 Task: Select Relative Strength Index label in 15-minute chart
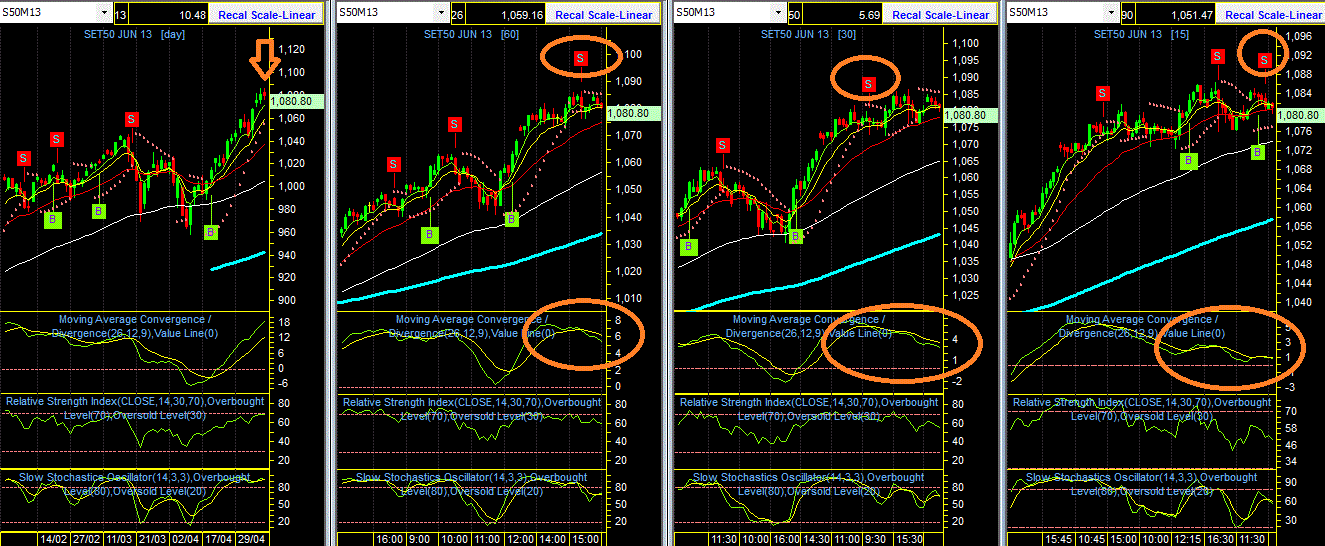pyautogui.click(x=1142, y=408)
